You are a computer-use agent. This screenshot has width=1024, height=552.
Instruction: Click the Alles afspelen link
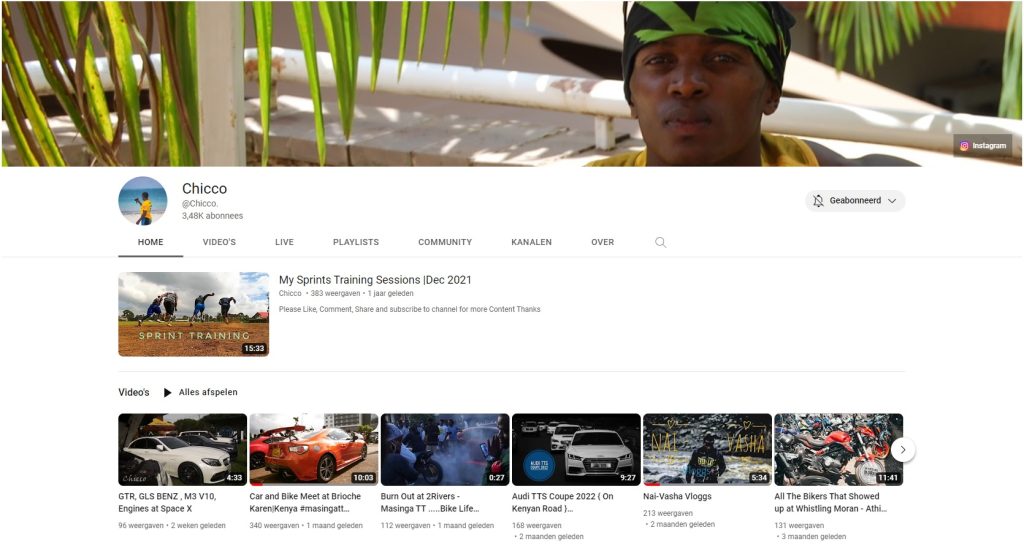[208, 393]
